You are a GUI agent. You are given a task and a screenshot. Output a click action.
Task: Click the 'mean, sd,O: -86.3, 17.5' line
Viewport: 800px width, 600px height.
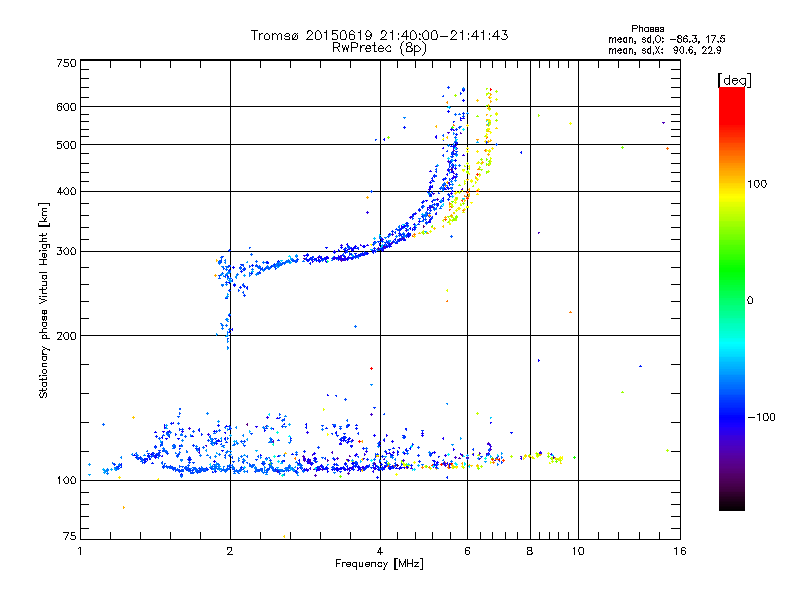pos(667,39)
